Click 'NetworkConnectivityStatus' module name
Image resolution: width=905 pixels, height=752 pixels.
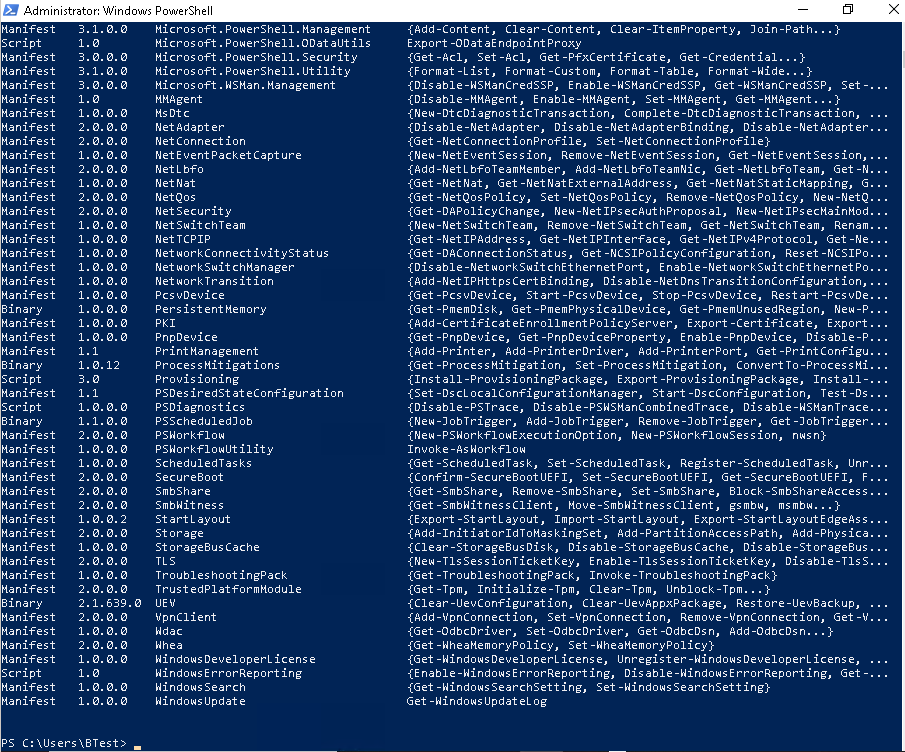[242, 253]
